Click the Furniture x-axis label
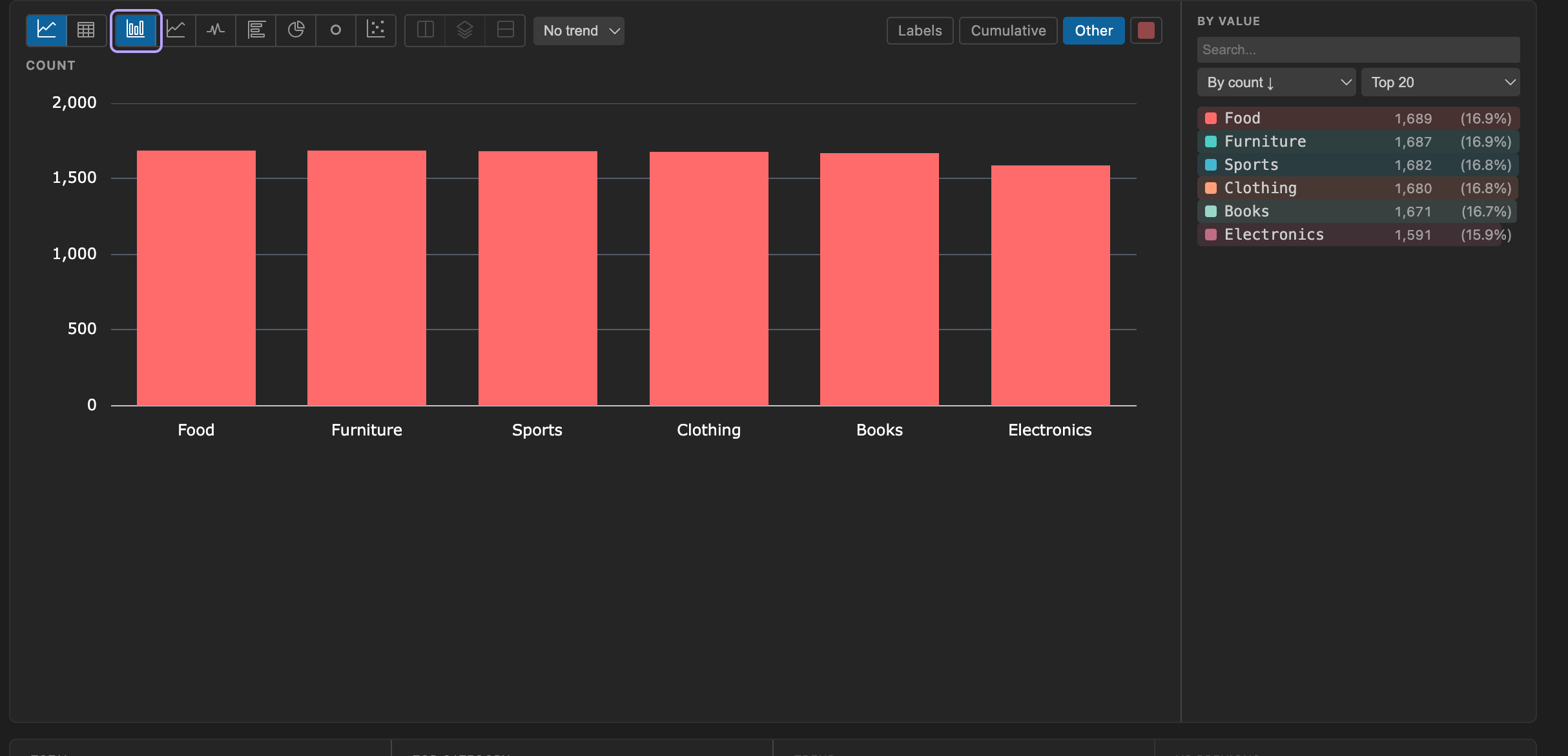This screenshot has width=1568, height=756. coord(367,430)
